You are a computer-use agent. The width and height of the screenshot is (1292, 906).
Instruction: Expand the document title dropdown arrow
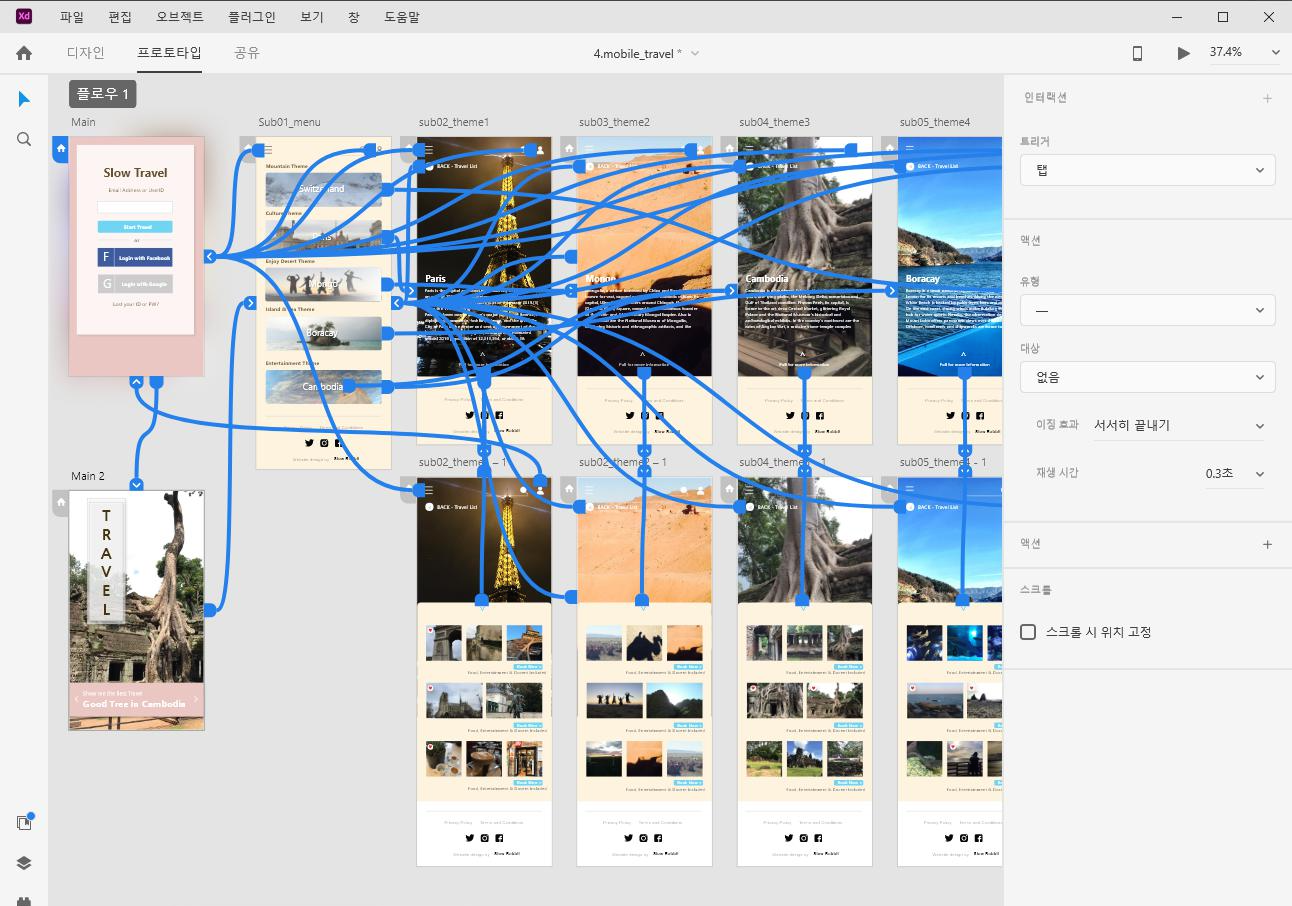[x=695, y=53]
